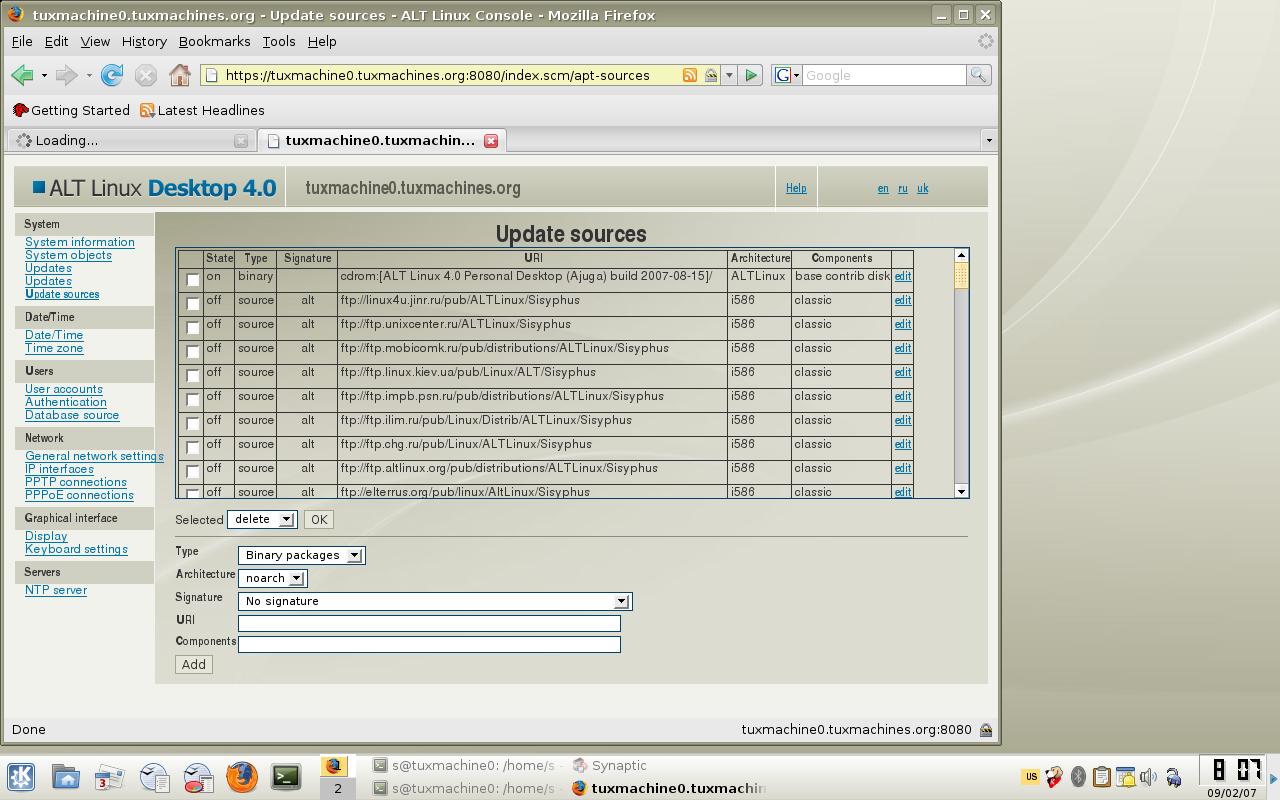The width and height of the screenshot is (1280, 800).
Task: Close the tuxmachine0 tab with red X
Action: pos(491,141)
